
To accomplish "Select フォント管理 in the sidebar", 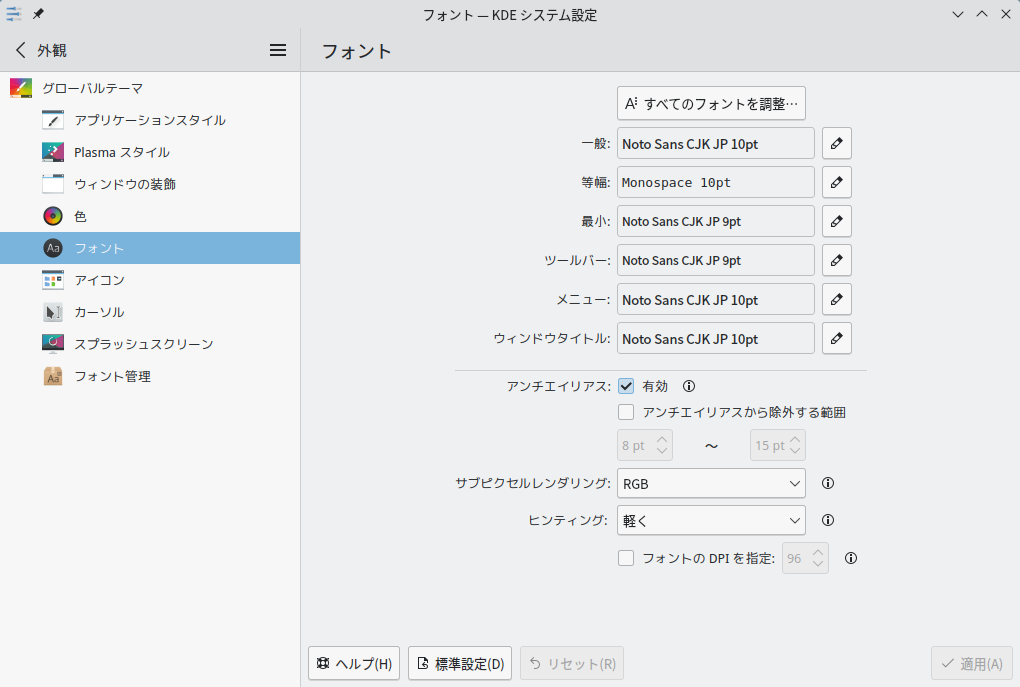I will coord(150,376).
